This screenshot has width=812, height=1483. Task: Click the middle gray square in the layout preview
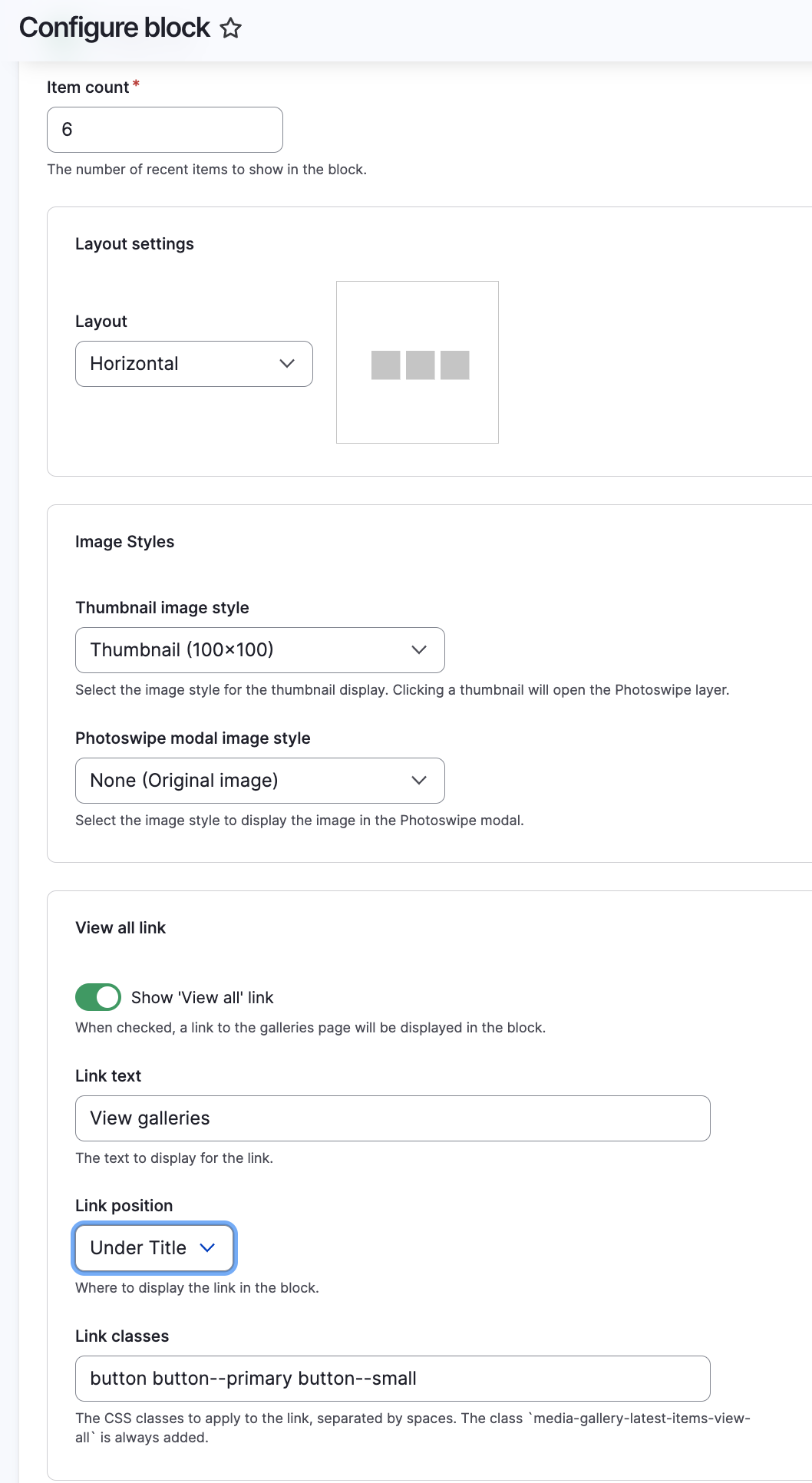[x=421, y=365]
